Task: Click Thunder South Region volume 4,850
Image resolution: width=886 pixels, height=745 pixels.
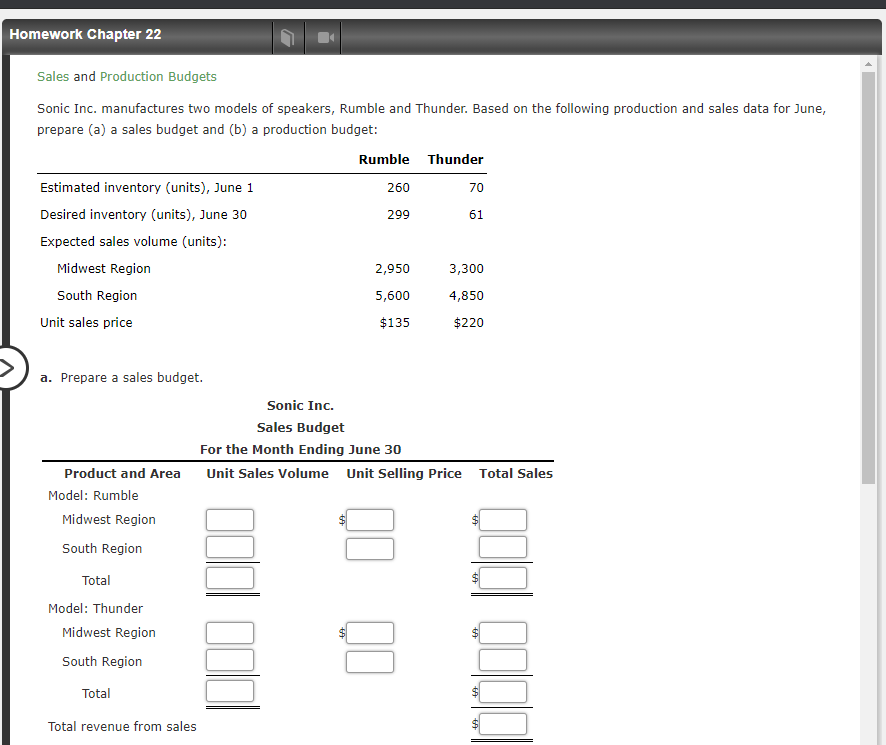Action: [x=467, y=296]
